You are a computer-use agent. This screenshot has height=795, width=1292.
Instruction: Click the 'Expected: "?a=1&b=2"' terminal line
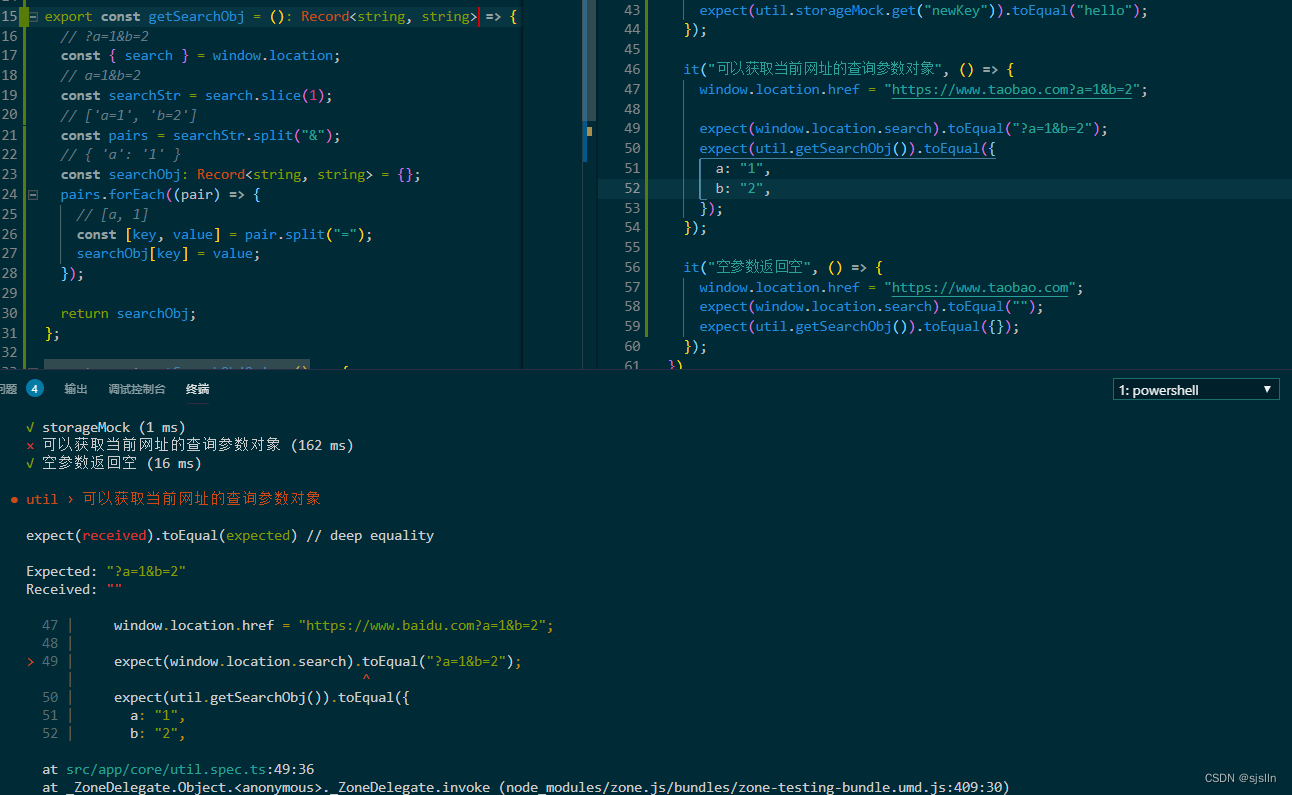point(106,571)
